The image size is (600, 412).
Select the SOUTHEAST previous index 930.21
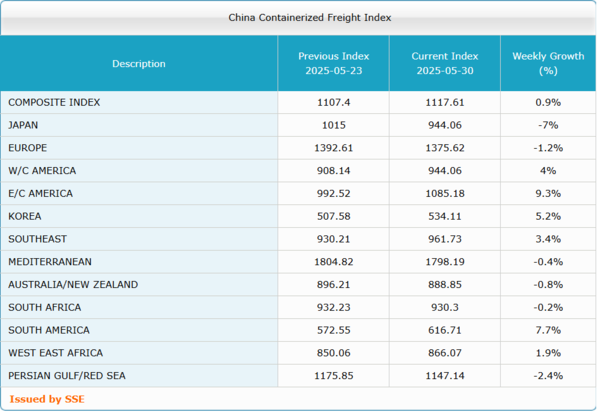[333, 239]
